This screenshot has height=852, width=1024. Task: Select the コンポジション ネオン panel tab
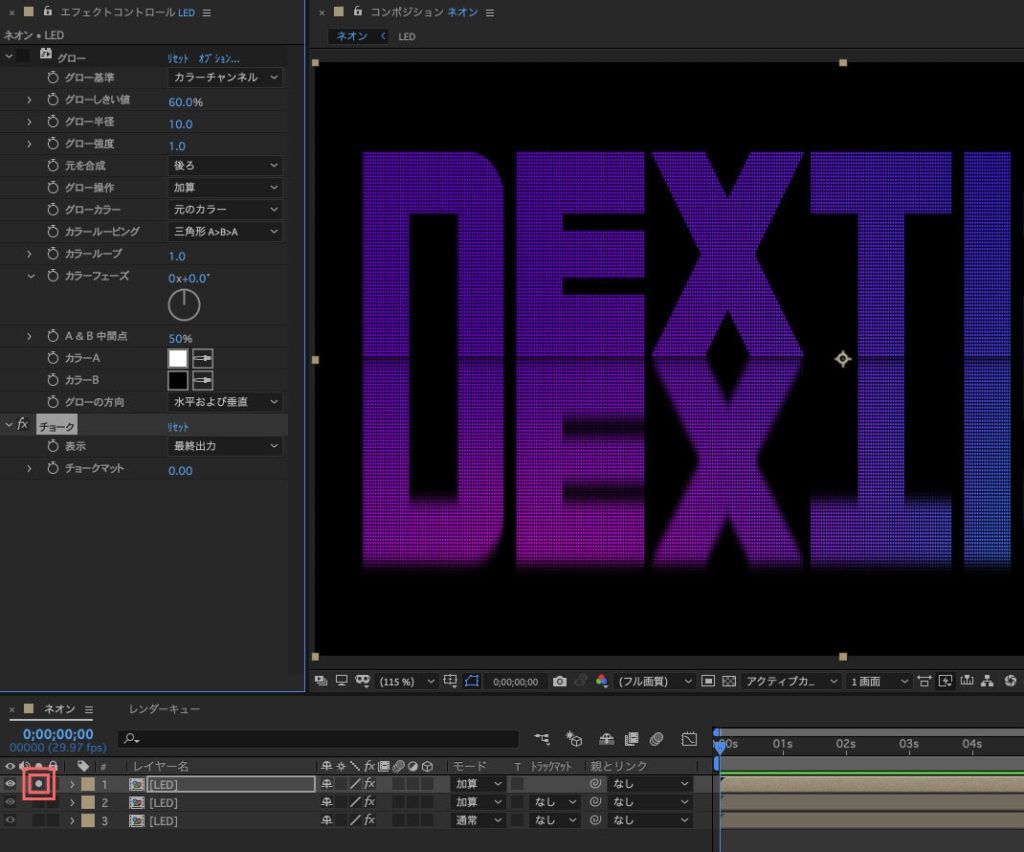tap(424, 12)
